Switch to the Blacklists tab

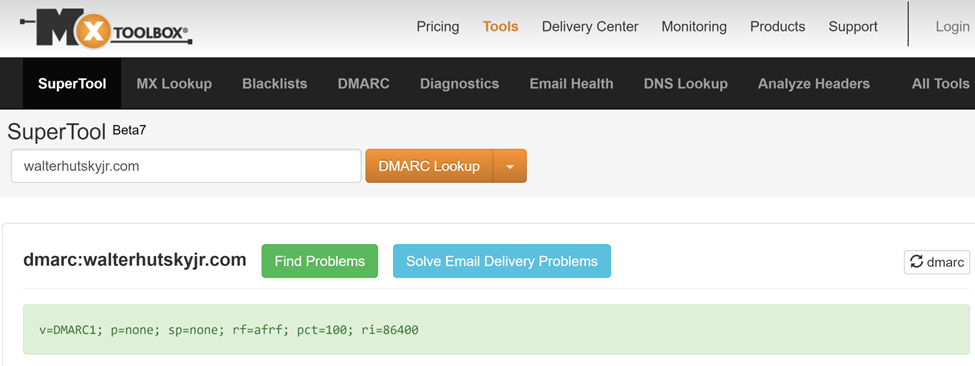click(x=275, y=84)
